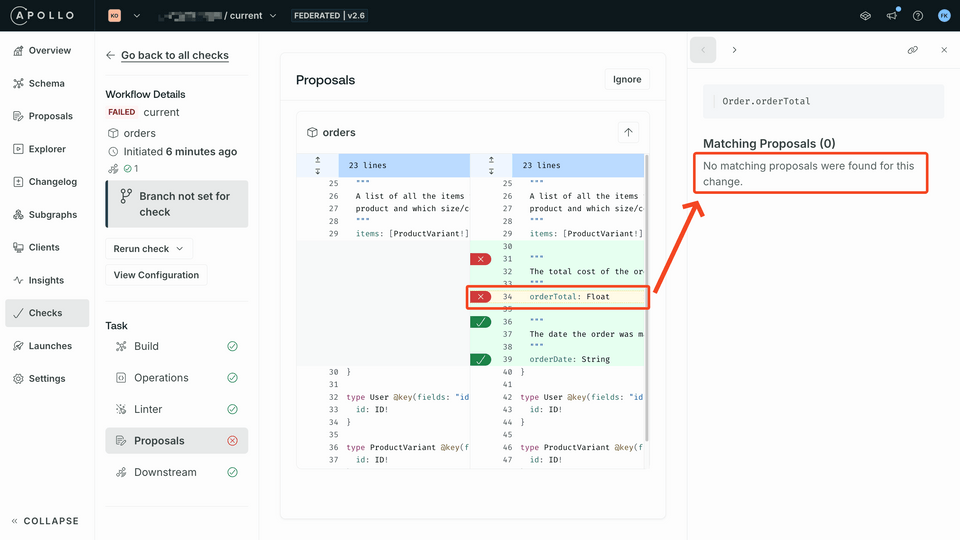Open the Launches page
This screenshot has height=540, width=960.
coord(47,346)
